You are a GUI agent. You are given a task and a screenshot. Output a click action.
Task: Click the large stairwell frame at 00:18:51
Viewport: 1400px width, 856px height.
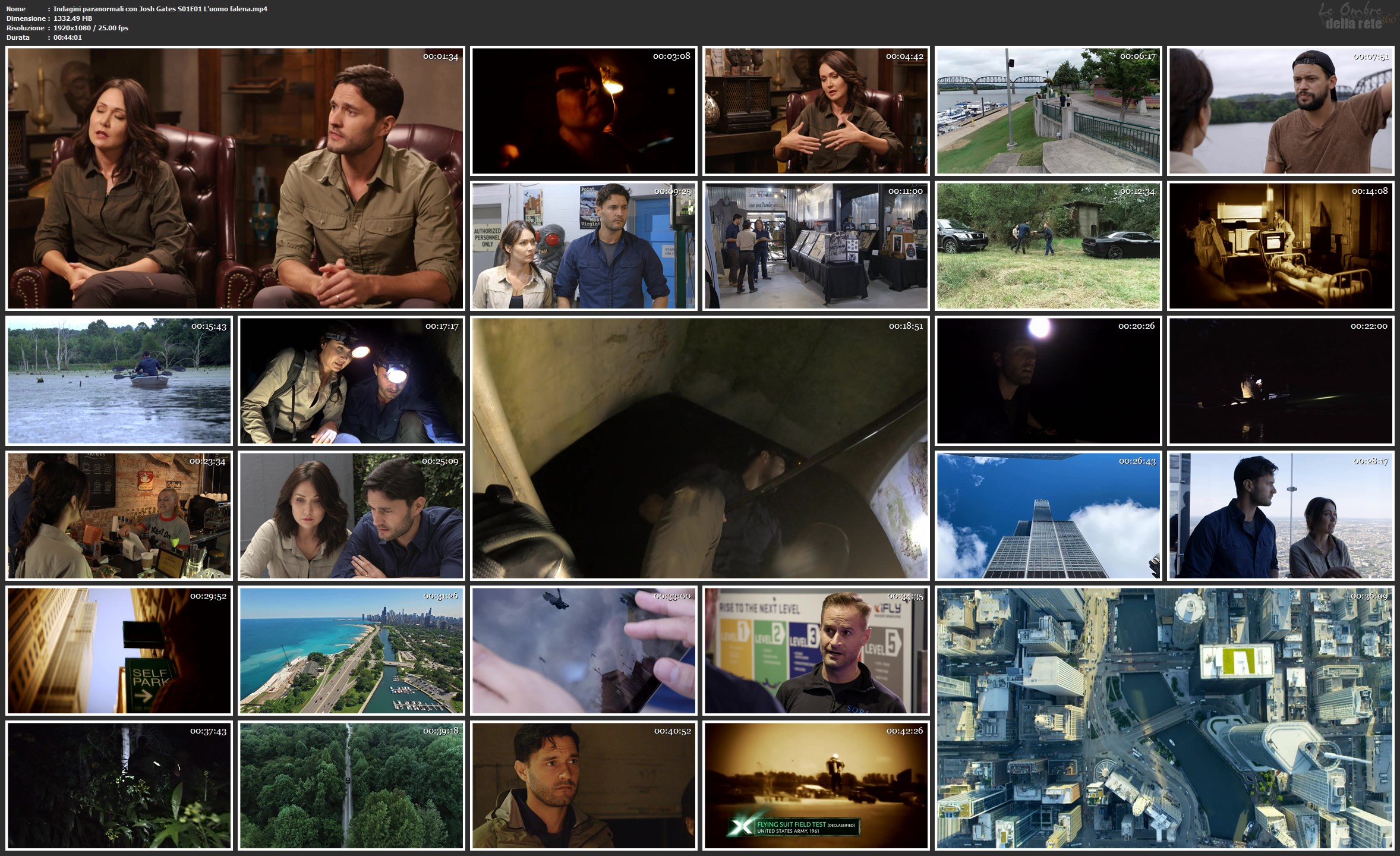tap(700, 448)
